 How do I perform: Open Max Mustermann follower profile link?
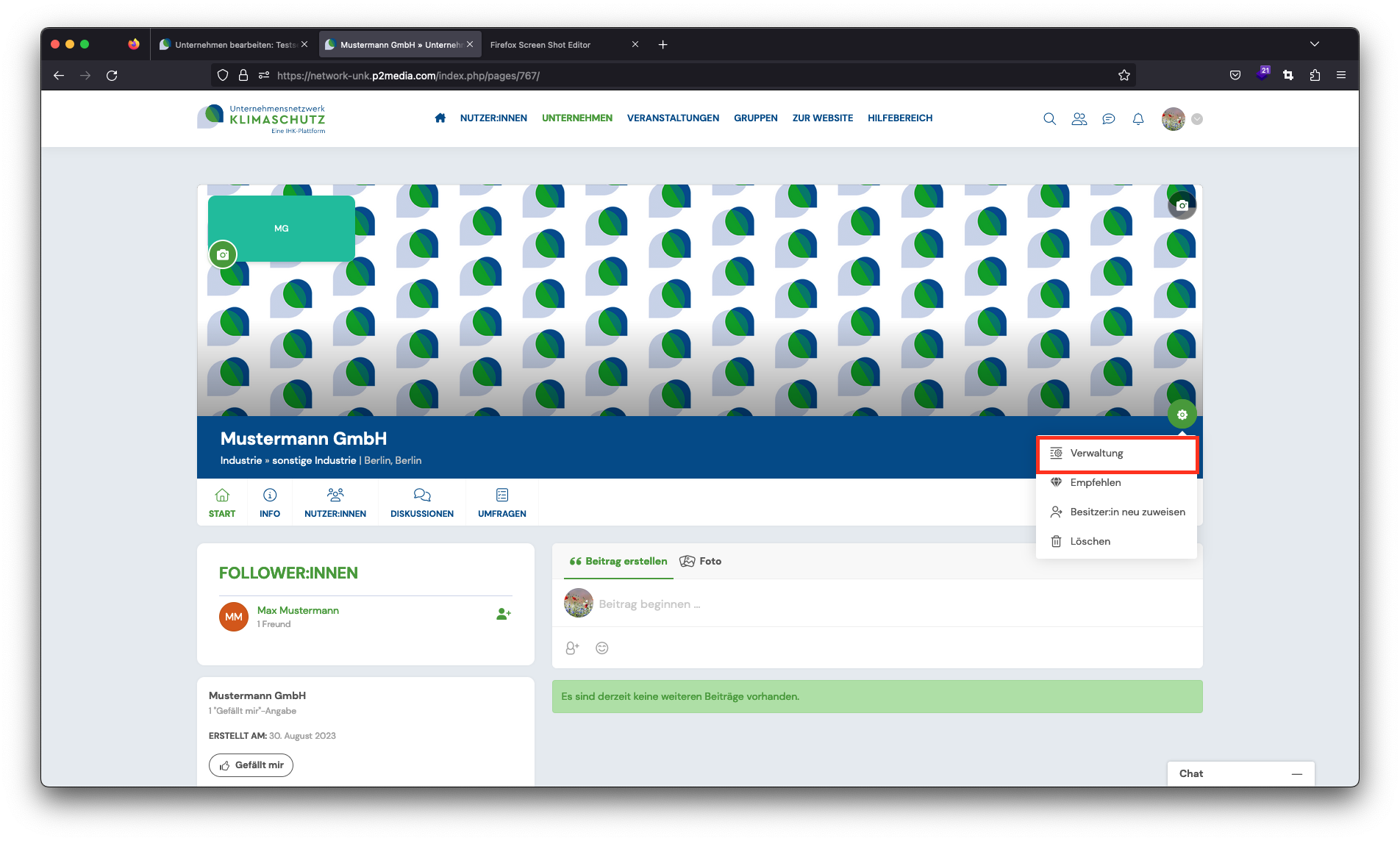coord(298,610)
